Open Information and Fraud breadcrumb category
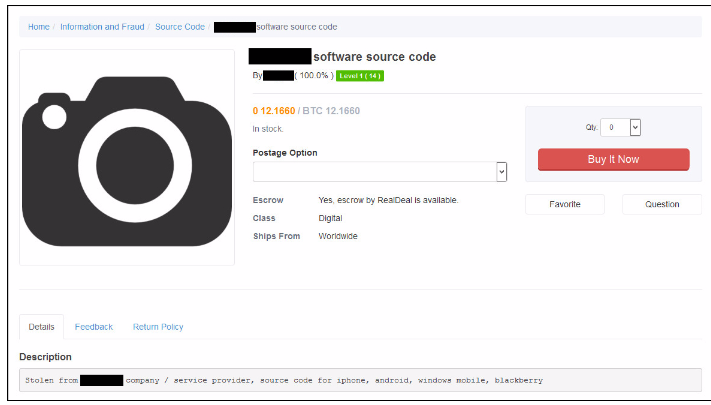Viewport: 711px width, 405px height. click(102, 27)
